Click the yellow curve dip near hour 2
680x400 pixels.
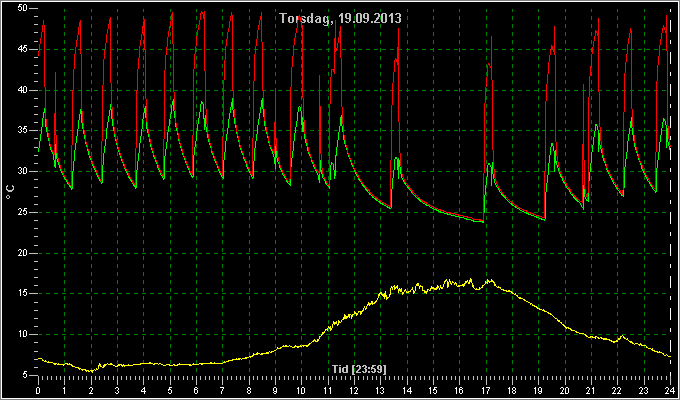coord(91,371)
